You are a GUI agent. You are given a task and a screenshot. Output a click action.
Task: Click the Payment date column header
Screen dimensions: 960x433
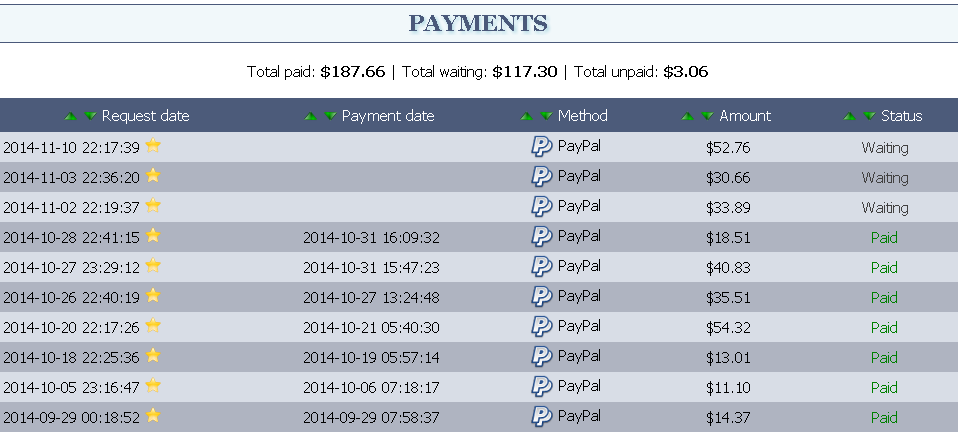[388, 116]
